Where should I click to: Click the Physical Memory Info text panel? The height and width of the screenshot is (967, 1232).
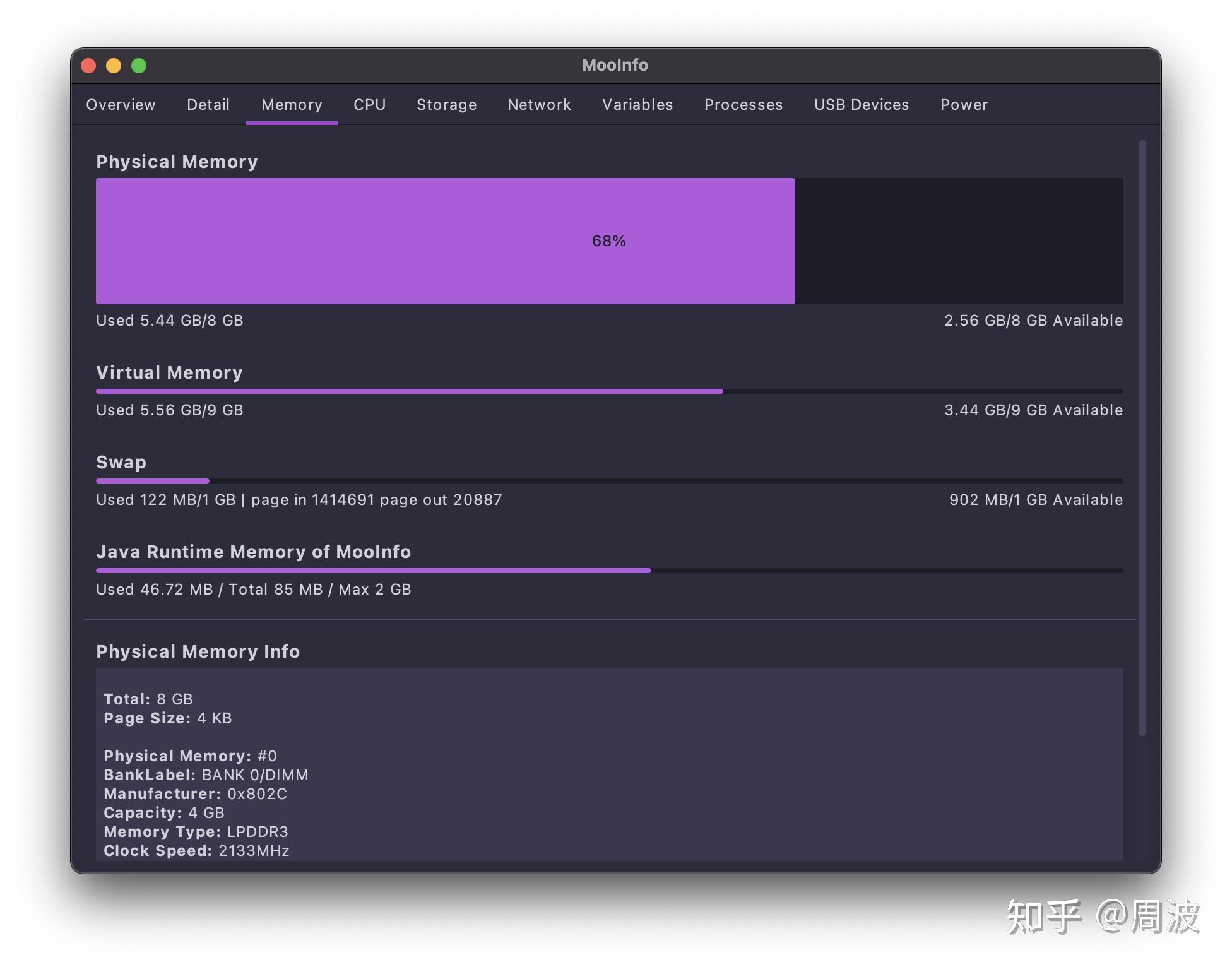click(x=608, y=764)
